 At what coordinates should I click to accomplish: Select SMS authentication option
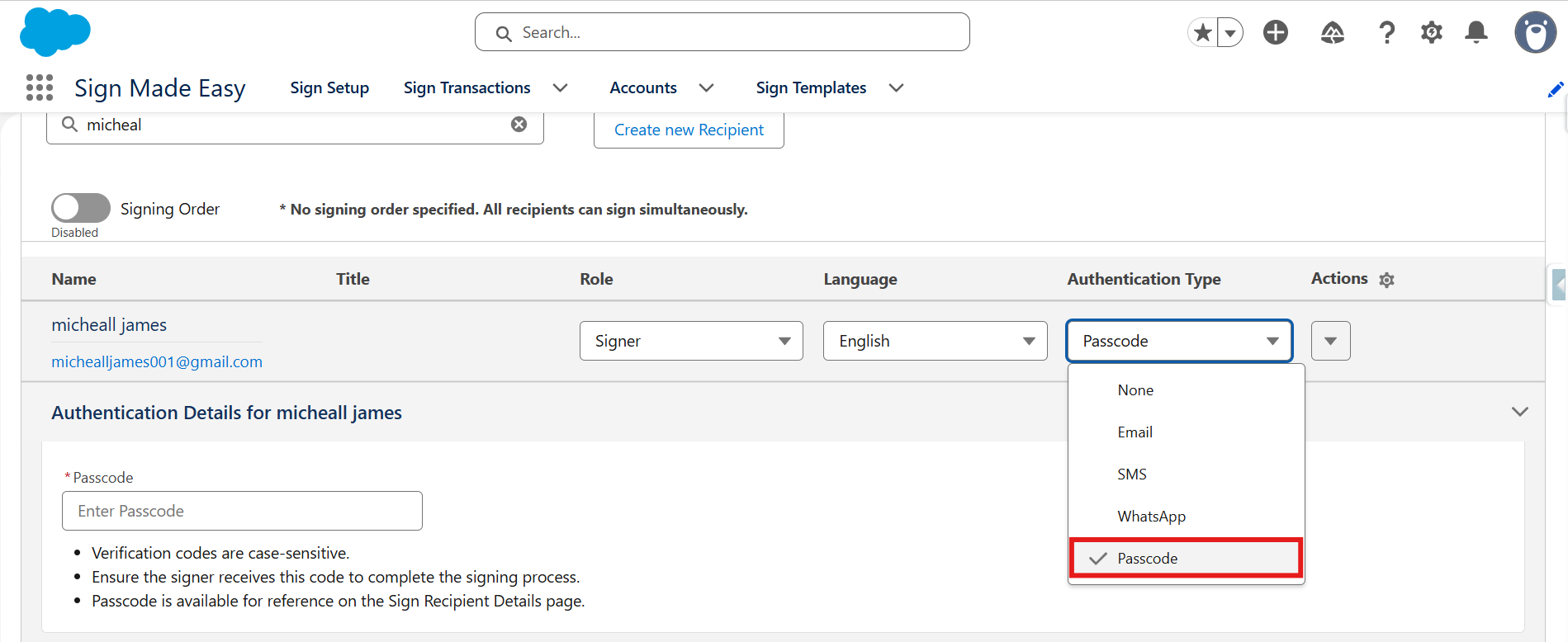point(1187,474)
